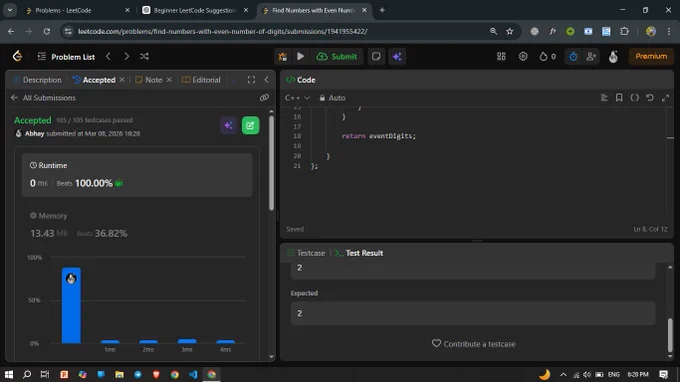
Task: Switch to the Note tab
Action: (x=149, y=80)
